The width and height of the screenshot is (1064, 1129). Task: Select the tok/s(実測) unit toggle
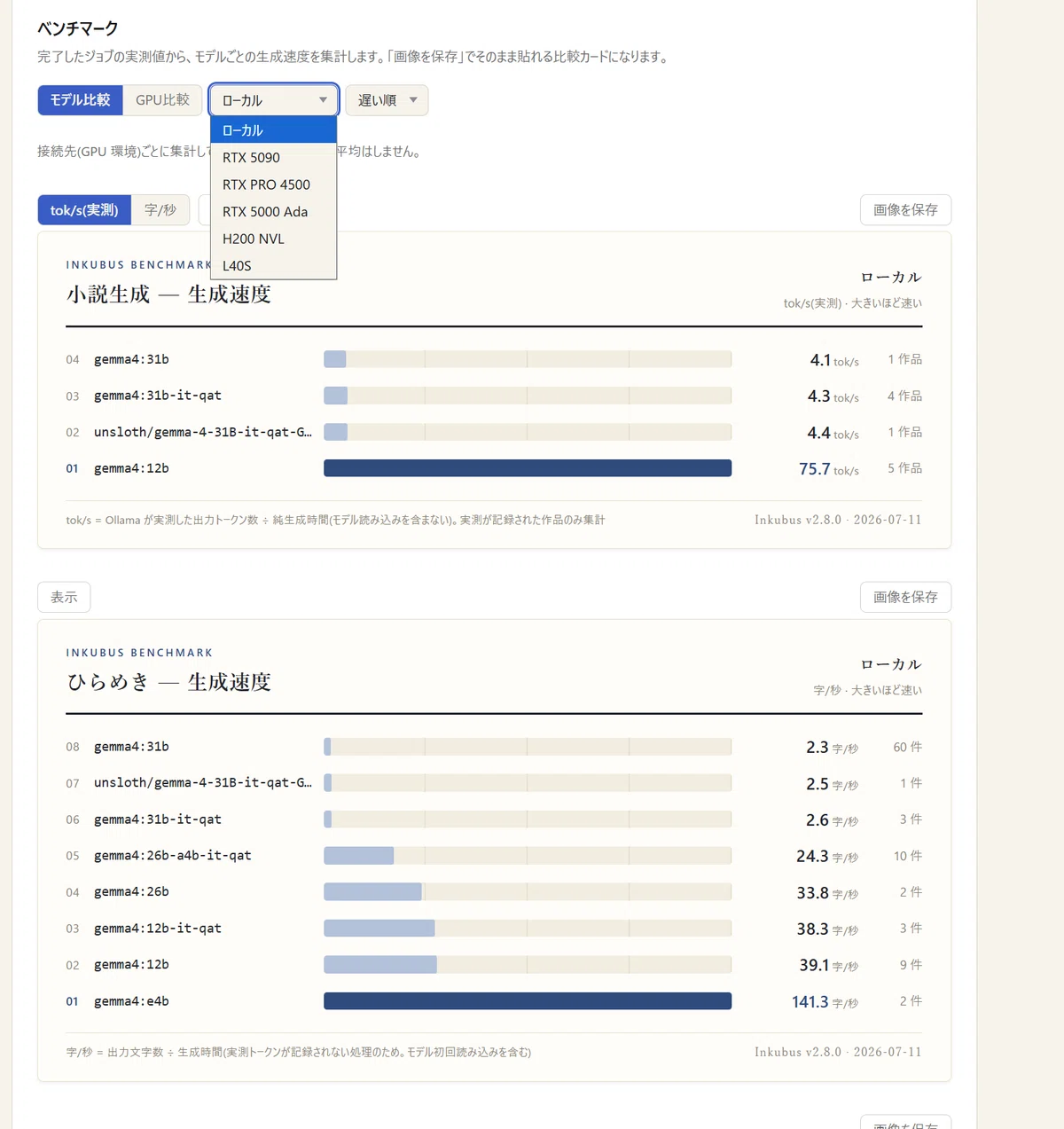coord(84,210)
